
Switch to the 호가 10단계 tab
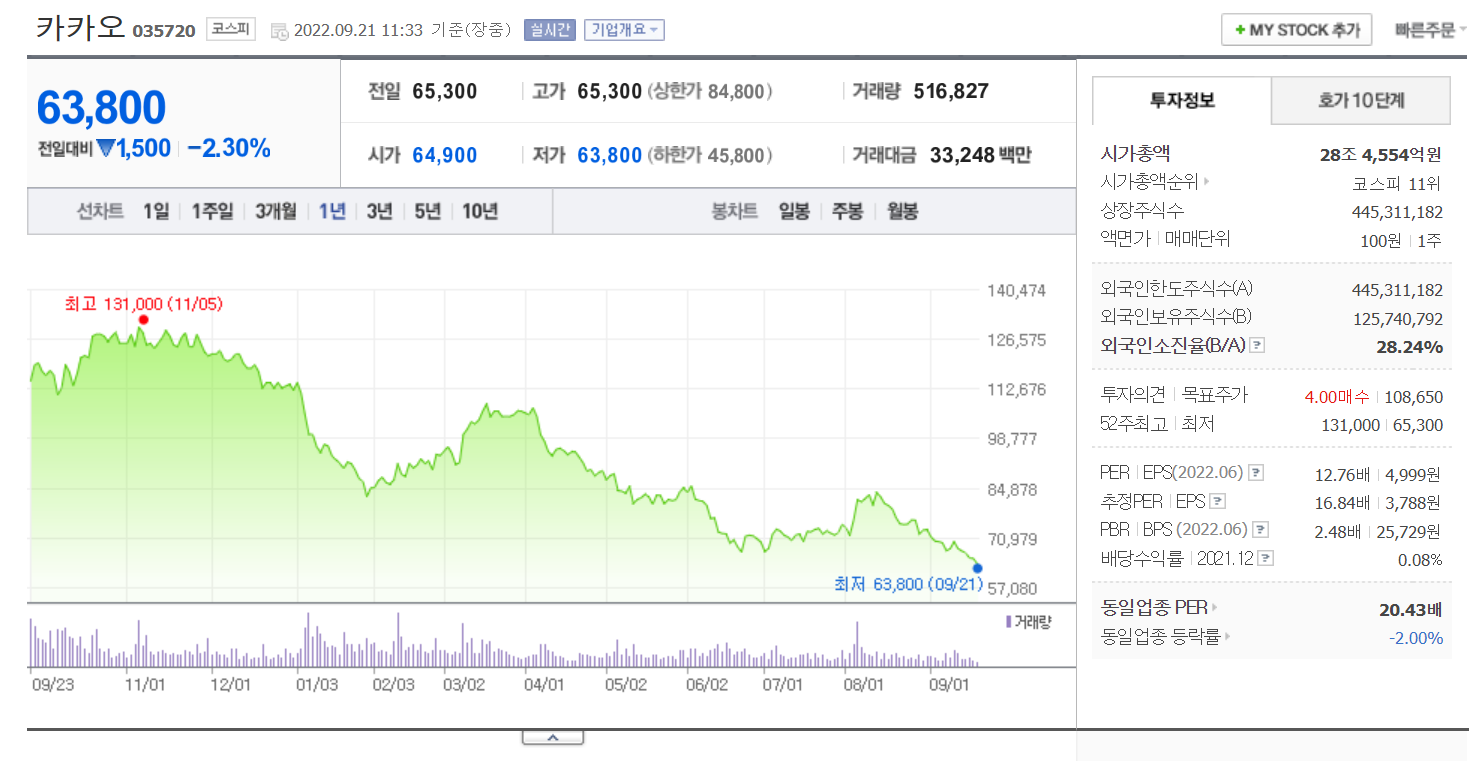click(x=1361, y=101)
